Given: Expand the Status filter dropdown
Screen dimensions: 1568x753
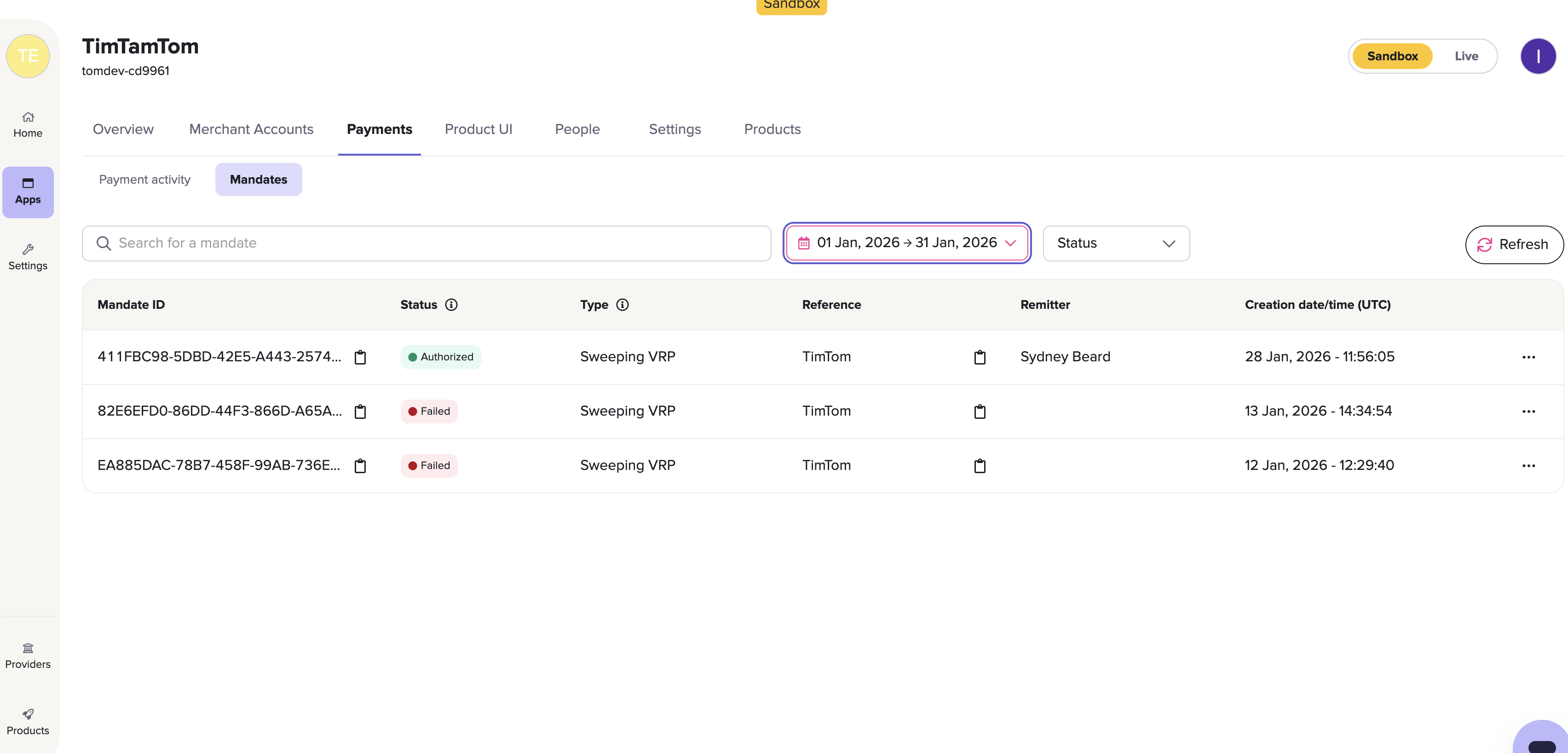Looking at the screenshot, I should (x=1116, y=243).
